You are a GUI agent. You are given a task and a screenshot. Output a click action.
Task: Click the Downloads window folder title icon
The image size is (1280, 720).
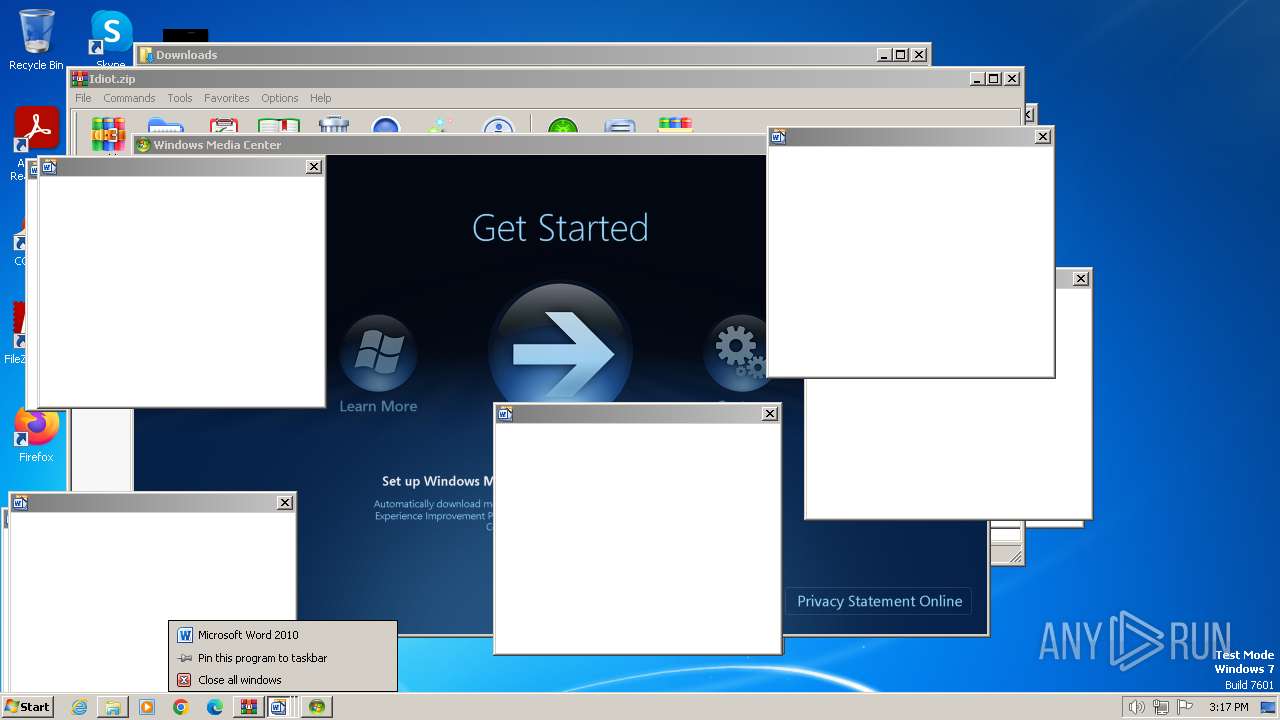coord(146,55)
